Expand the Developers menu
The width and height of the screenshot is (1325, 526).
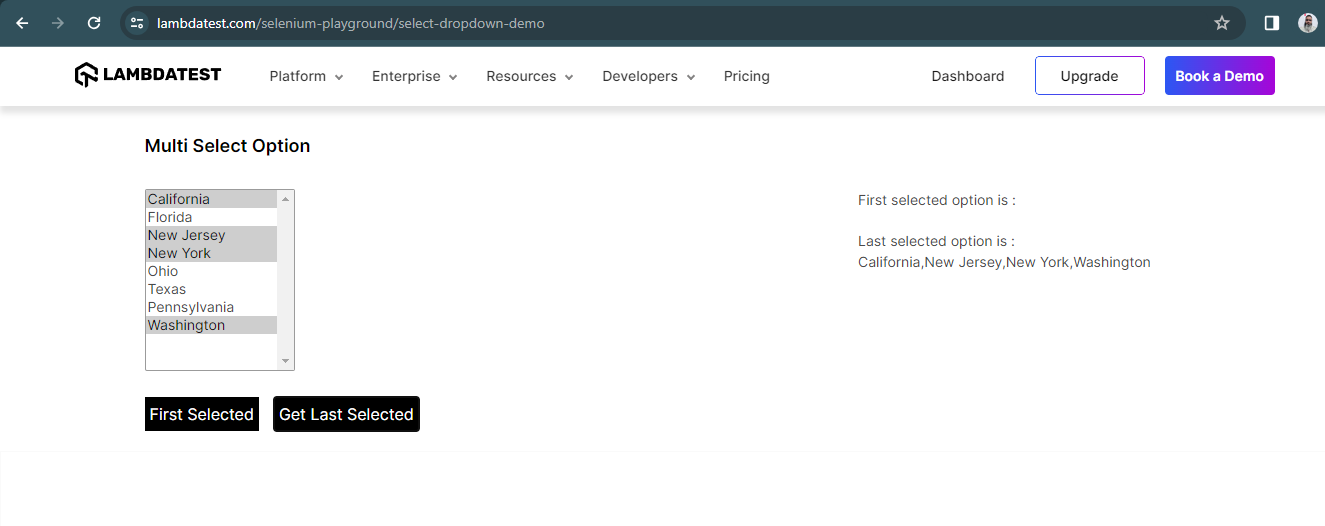648,76
